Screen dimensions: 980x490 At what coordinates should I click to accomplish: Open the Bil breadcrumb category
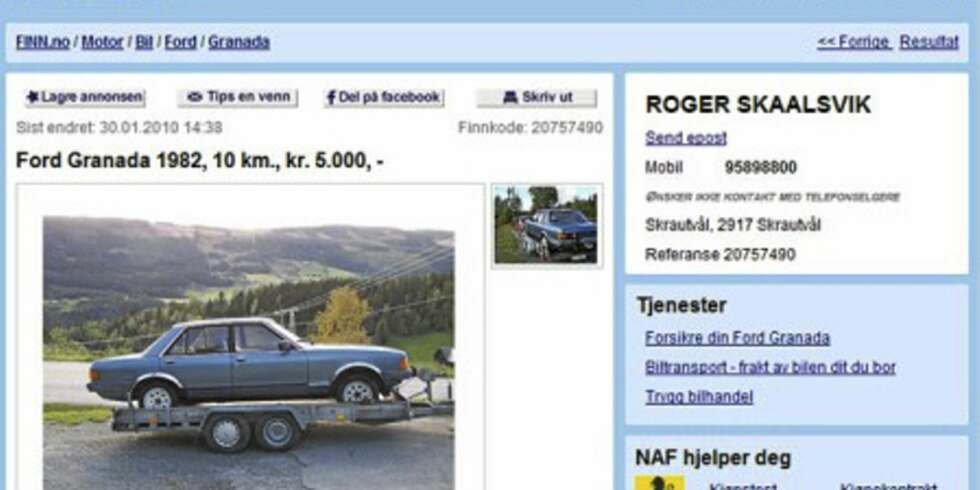[144, 42]
